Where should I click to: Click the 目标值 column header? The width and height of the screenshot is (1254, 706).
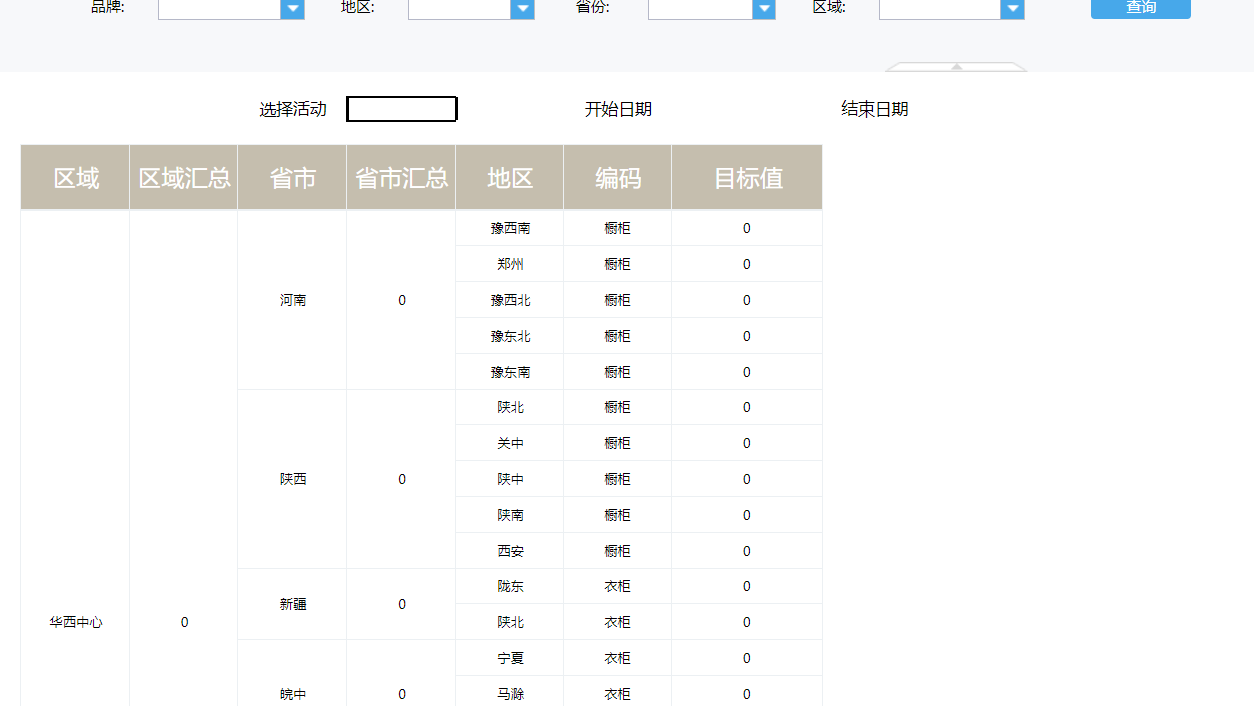point(747,178)
